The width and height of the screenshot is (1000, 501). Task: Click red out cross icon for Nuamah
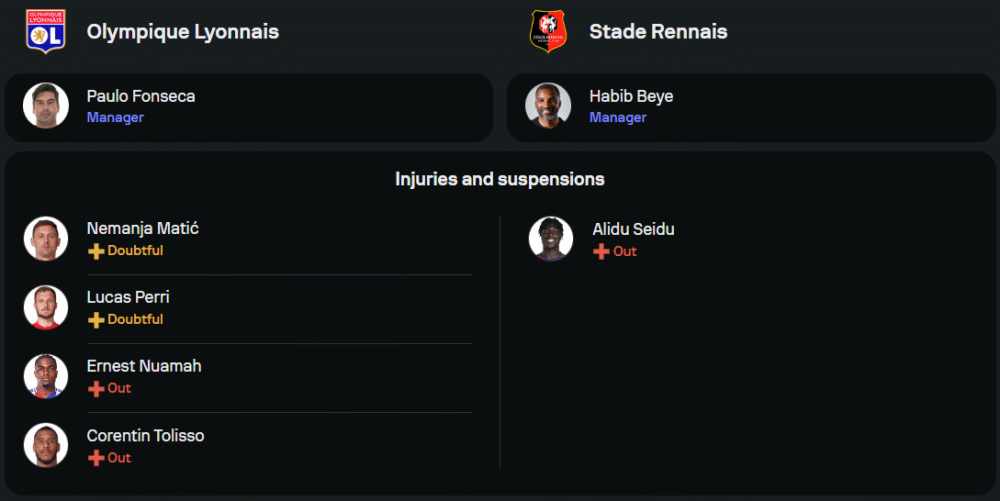pos(96,389)
